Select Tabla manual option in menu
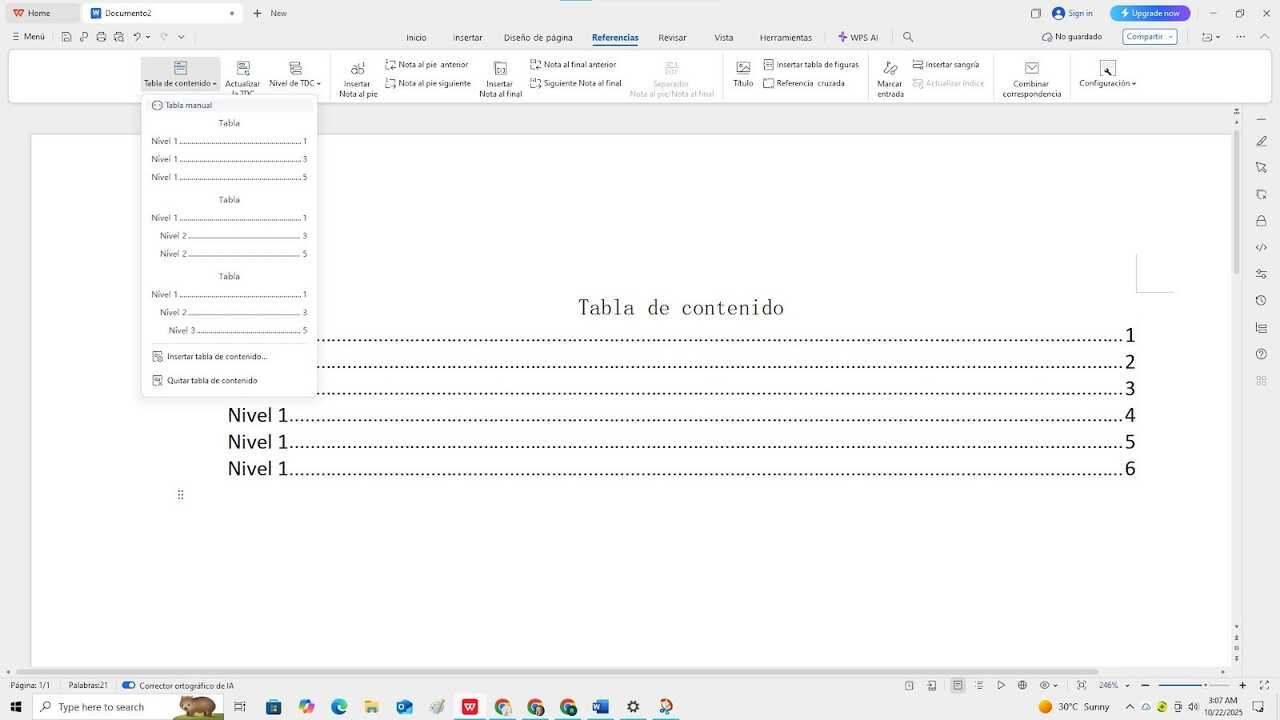Viewport: 1280px width, 720px height. click(x=188, y=105)
